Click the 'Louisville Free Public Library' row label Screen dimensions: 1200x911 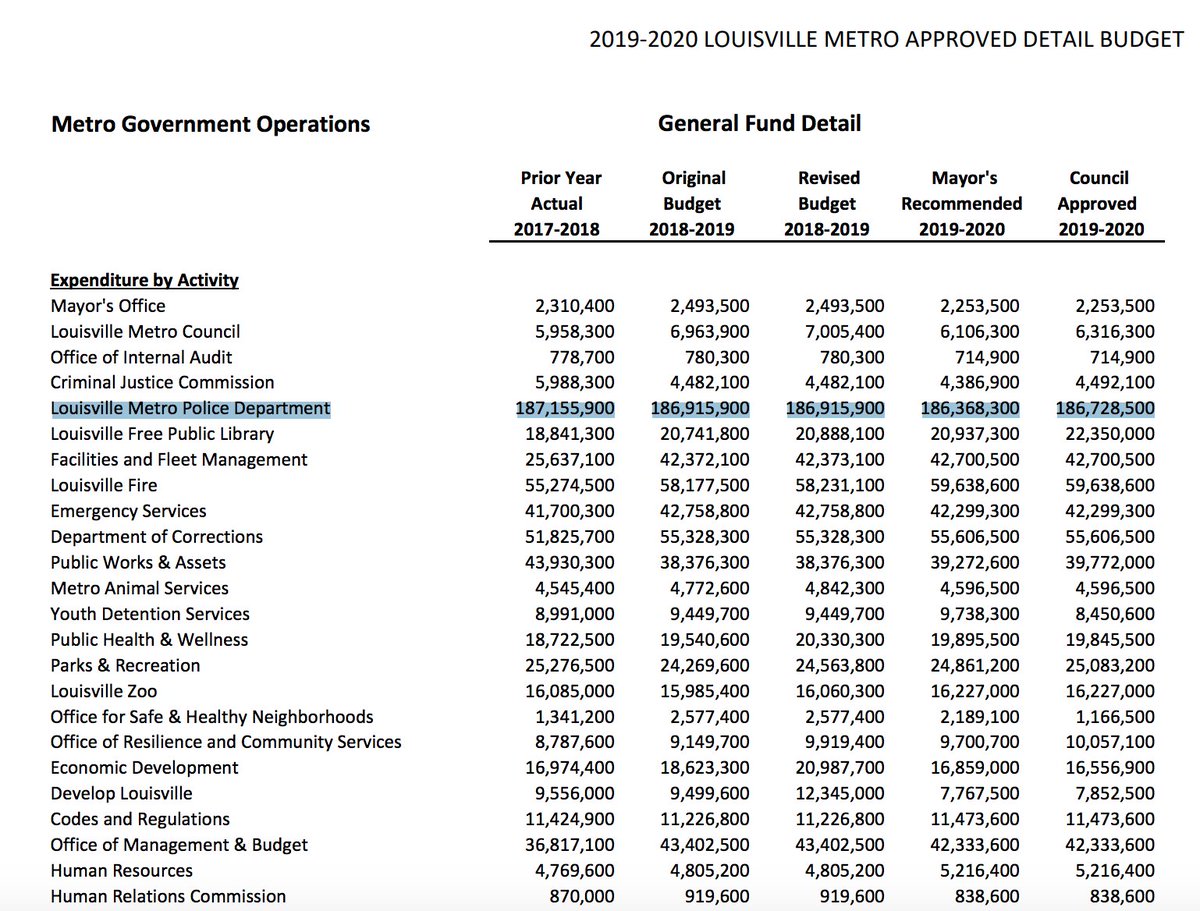(162, 434)
